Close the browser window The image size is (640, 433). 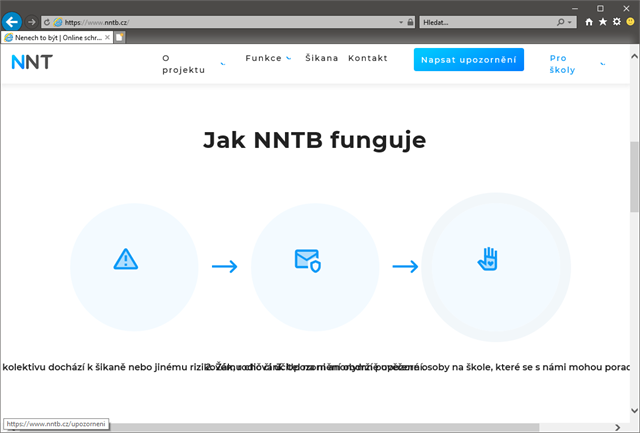(x=626, y=8)
